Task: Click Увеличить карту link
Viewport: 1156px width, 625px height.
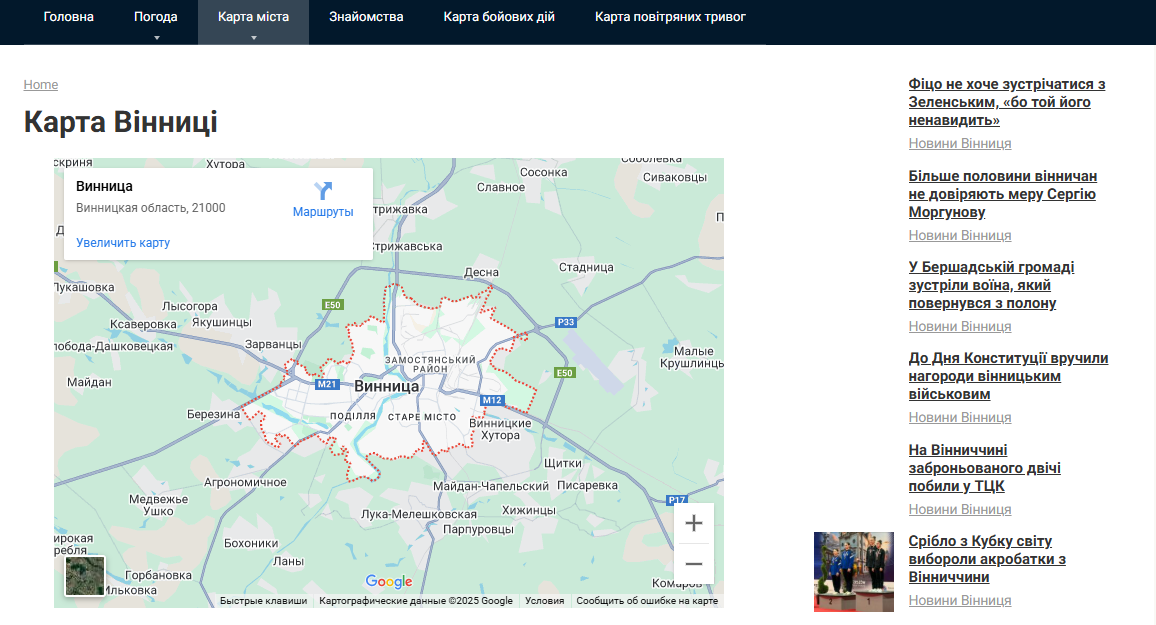Action: [x=123, y=242]
